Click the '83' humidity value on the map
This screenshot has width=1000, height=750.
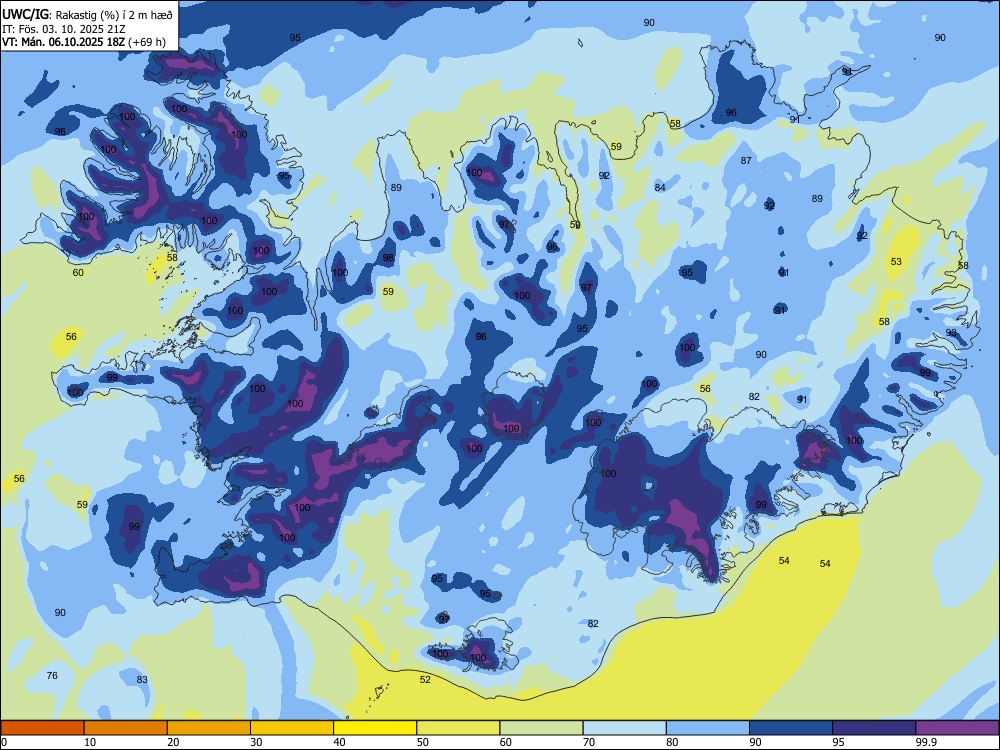(142, 680)
